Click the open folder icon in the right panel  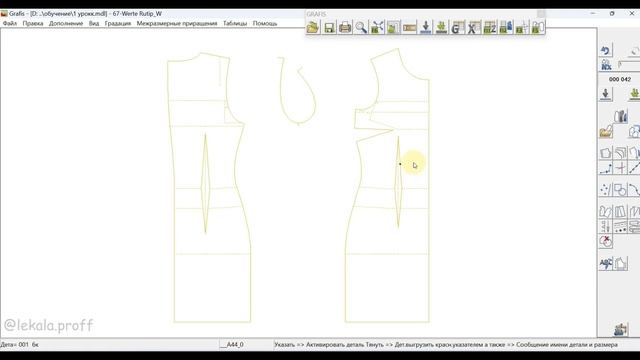(x=606, y=131)
